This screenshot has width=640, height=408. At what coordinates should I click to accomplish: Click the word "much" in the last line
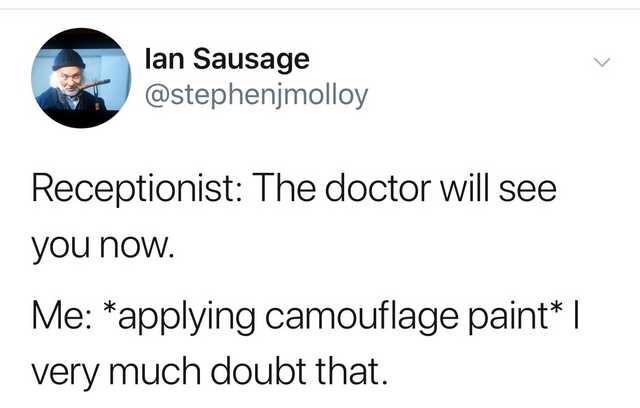[155, 371]
